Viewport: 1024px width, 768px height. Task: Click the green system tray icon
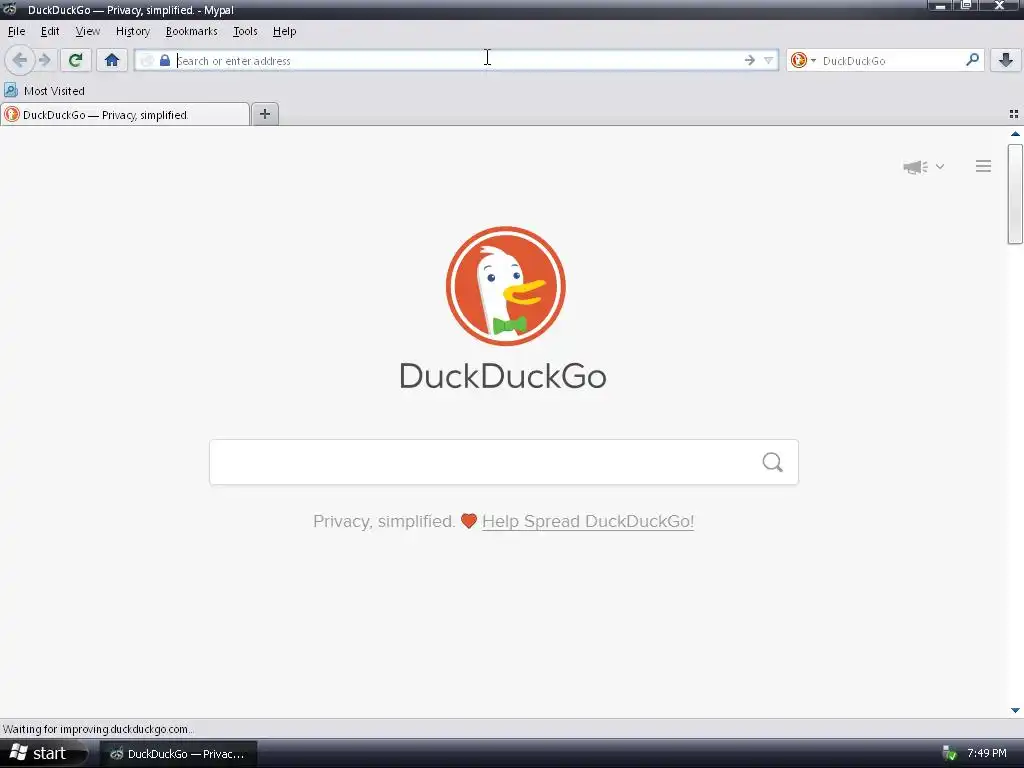coord(950,754)
